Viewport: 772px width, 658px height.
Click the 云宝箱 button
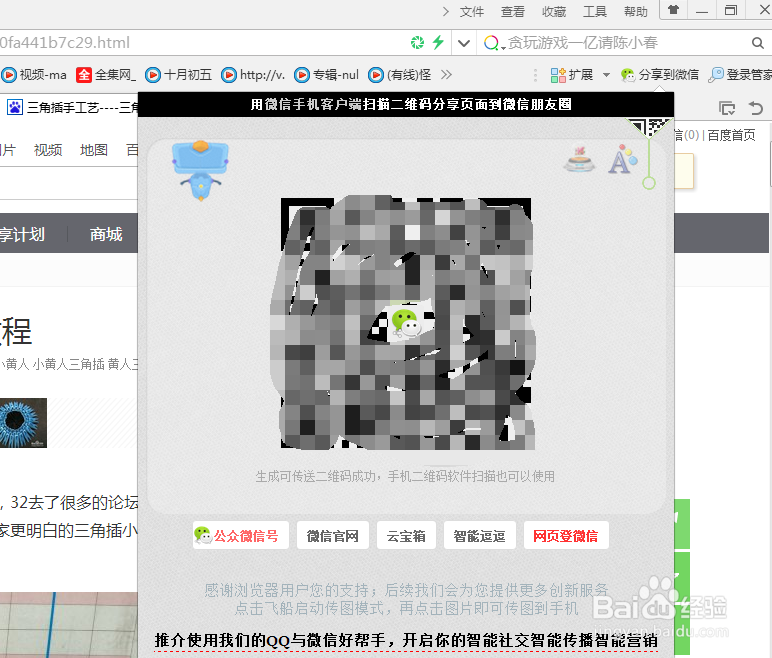pos(406,535)
